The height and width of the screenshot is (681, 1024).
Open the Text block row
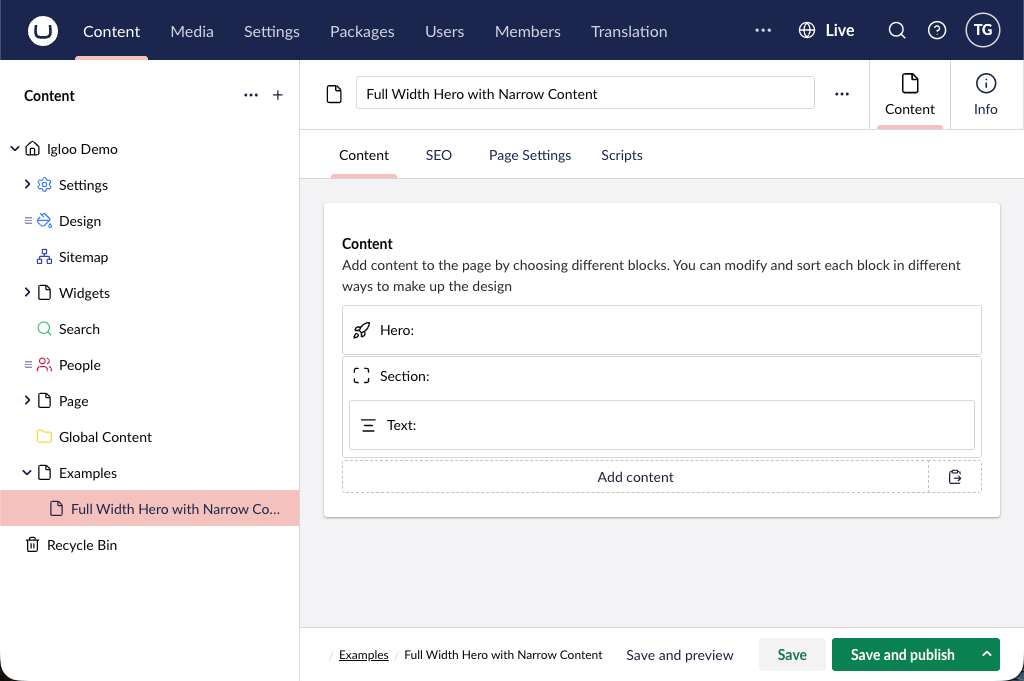click(661, 425)
